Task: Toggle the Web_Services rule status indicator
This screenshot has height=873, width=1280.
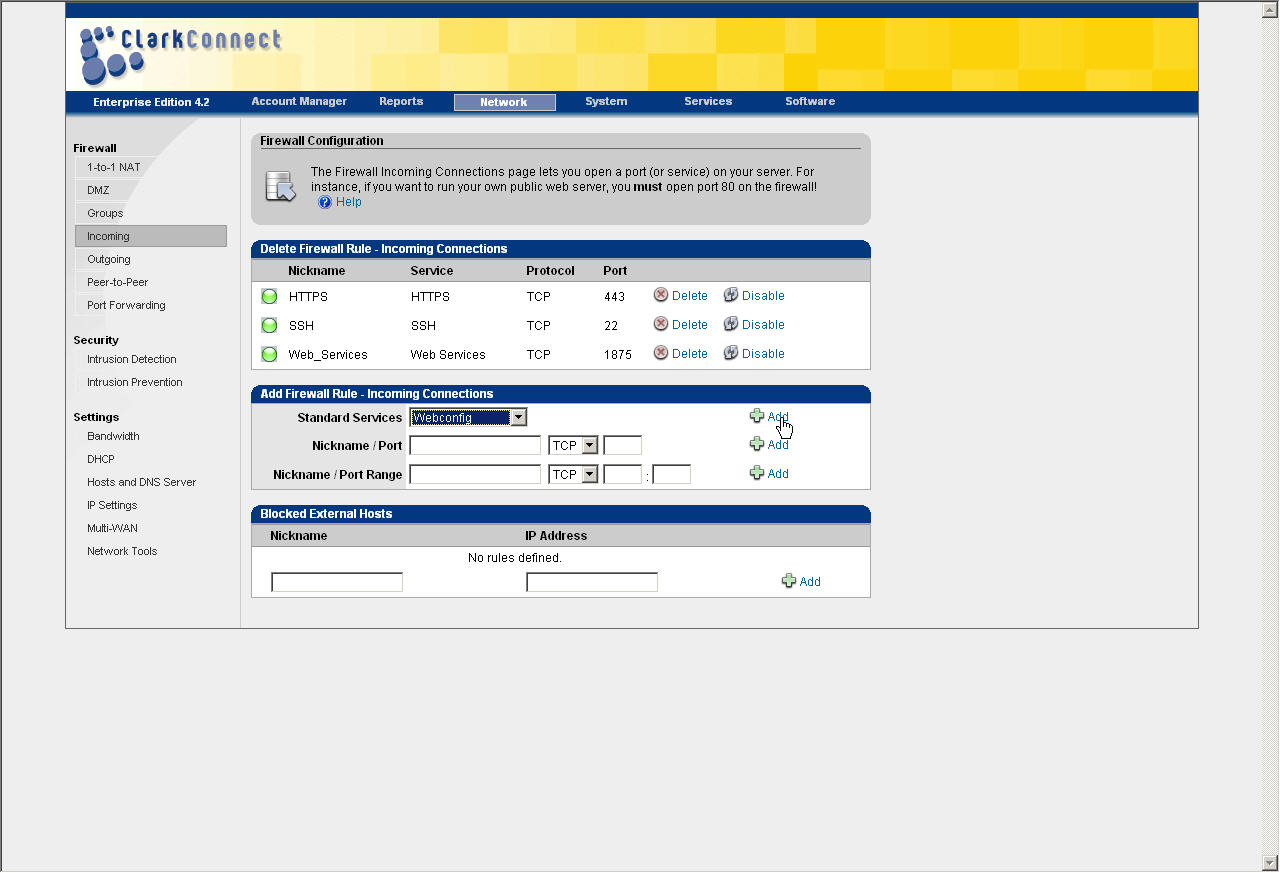Action: (x=269, y=354)
